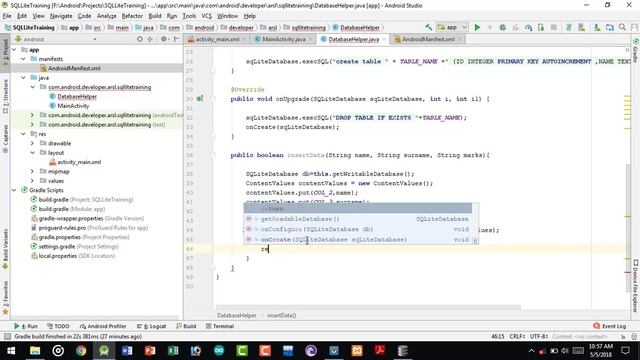Open Google Chrome from the taskbar
The image size is (640, 360).
click(81, 351)
